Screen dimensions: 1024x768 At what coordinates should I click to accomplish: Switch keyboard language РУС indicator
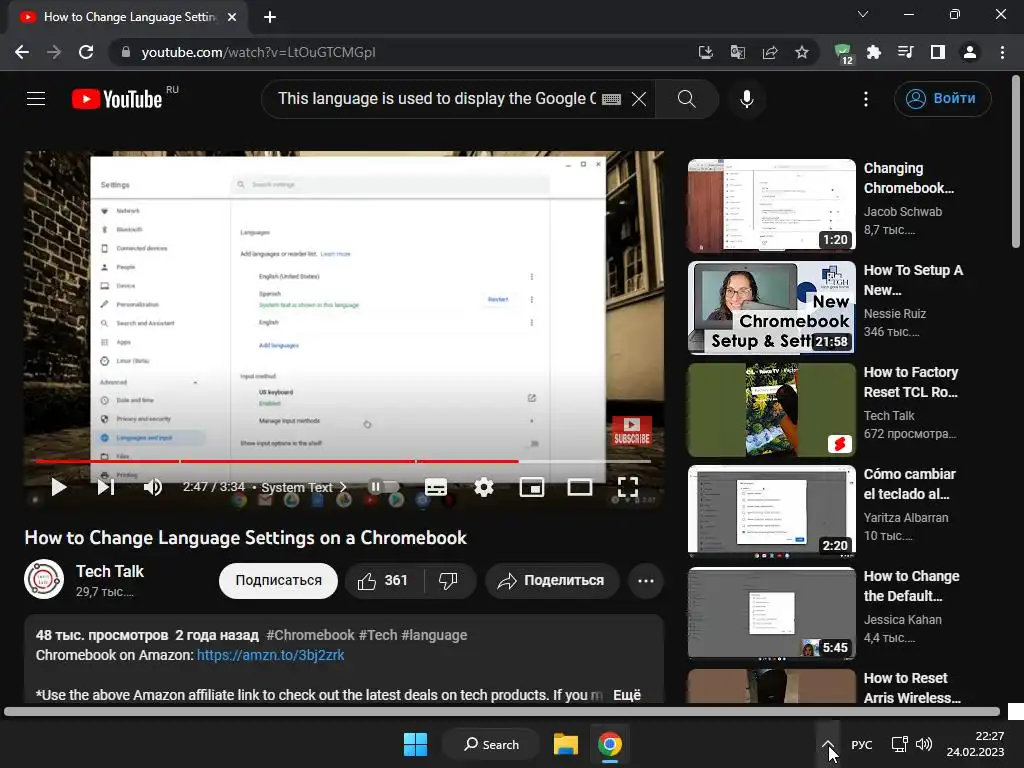[x=862, y=744]
